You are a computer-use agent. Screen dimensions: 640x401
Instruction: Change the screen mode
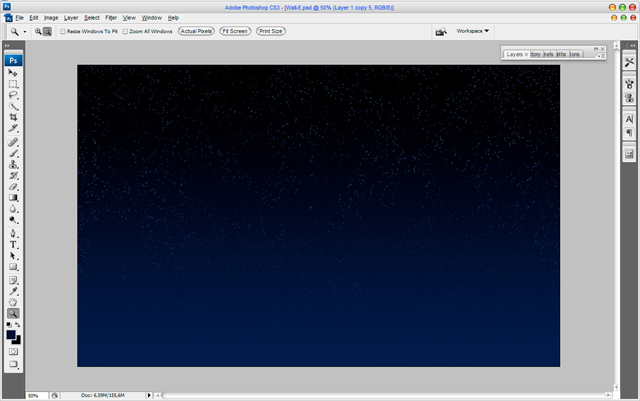pos(13,364)
